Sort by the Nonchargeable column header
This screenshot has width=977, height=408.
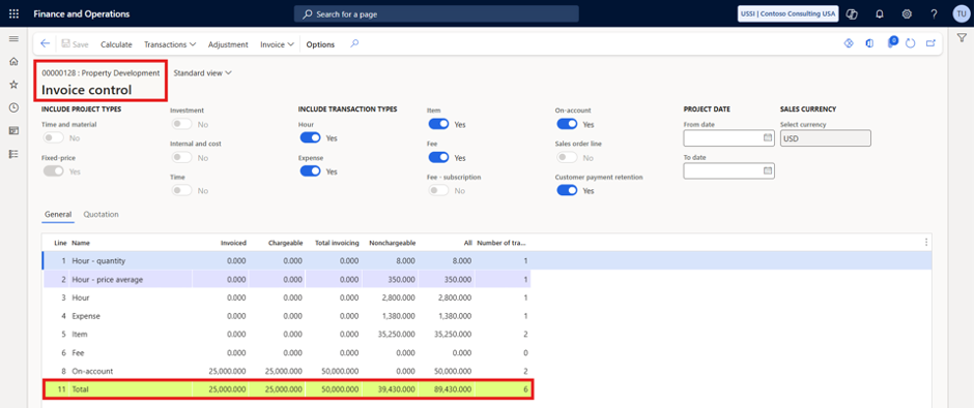pos(392,243)
